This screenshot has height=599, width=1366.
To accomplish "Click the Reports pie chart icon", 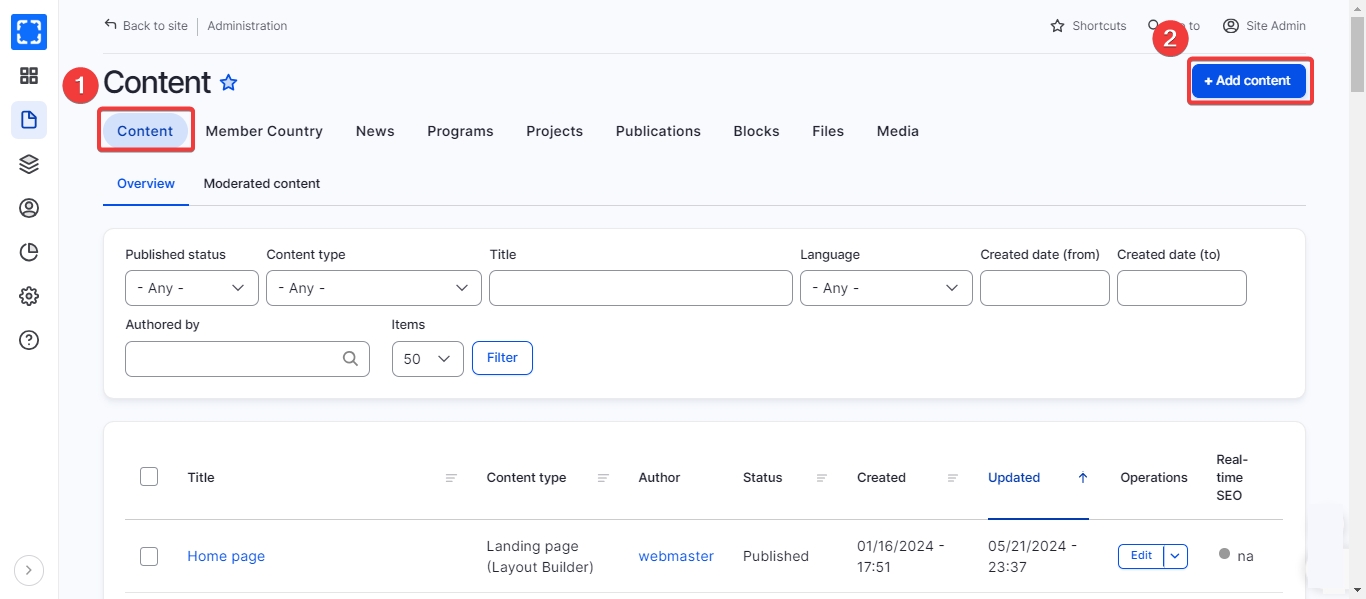I will coord(29,252).
